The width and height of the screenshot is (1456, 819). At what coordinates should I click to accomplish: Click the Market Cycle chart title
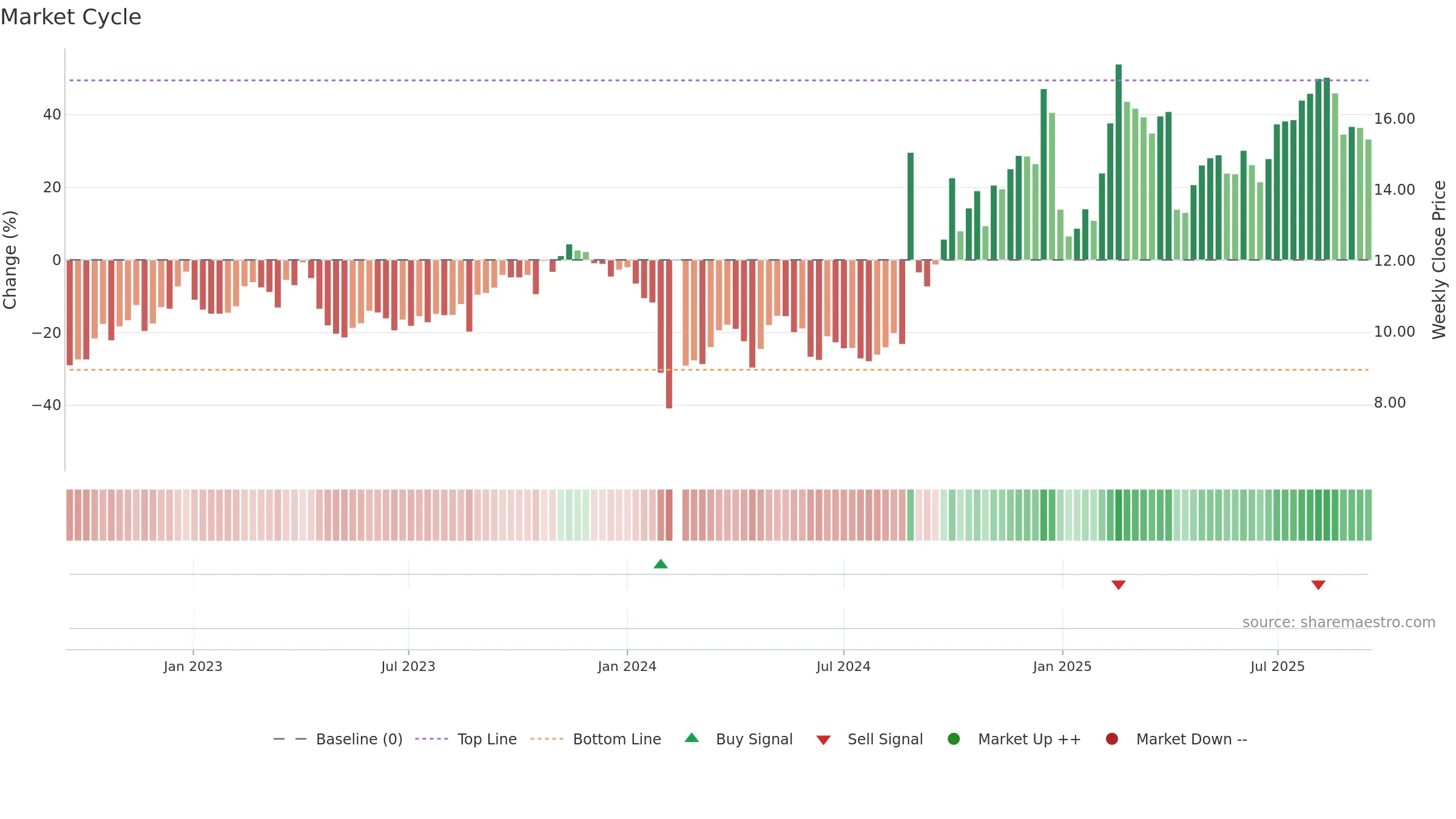[x=71, y=17]
